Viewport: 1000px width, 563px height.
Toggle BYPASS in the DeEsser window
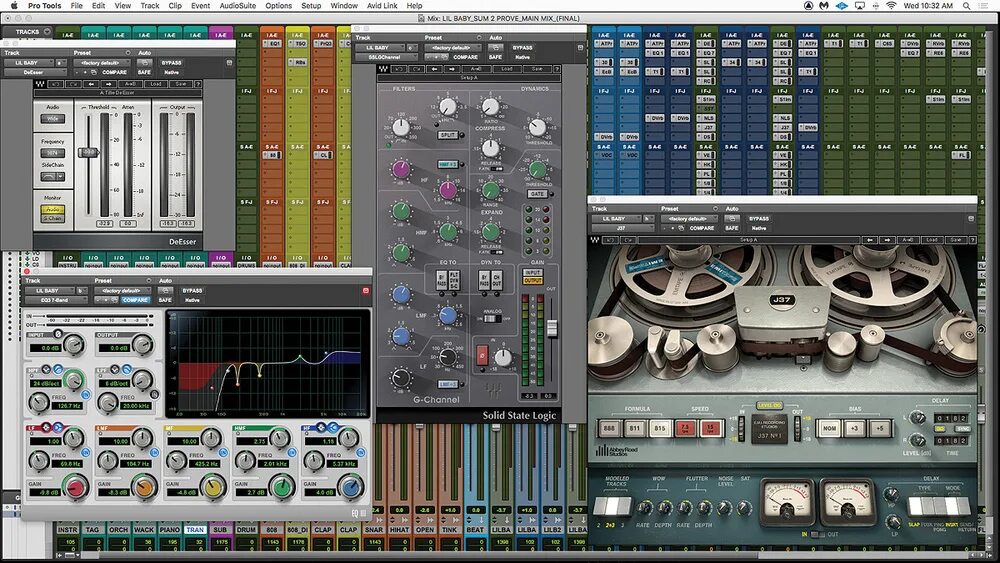pyautogui.click(x=172, y=63)
